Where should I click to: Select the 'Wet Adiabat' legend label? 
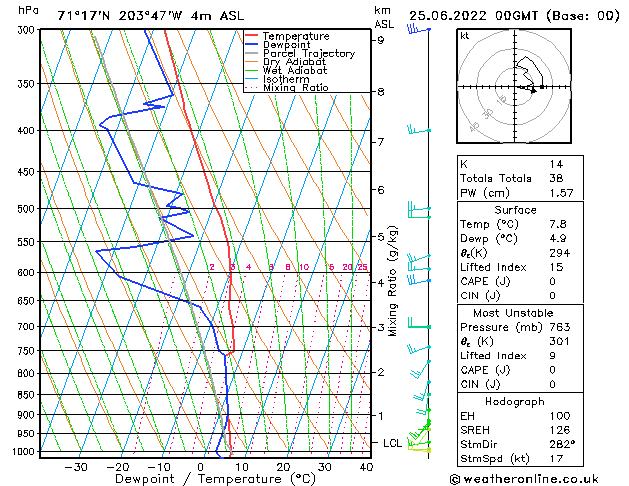pyautogui.click(x=295, y=70)
